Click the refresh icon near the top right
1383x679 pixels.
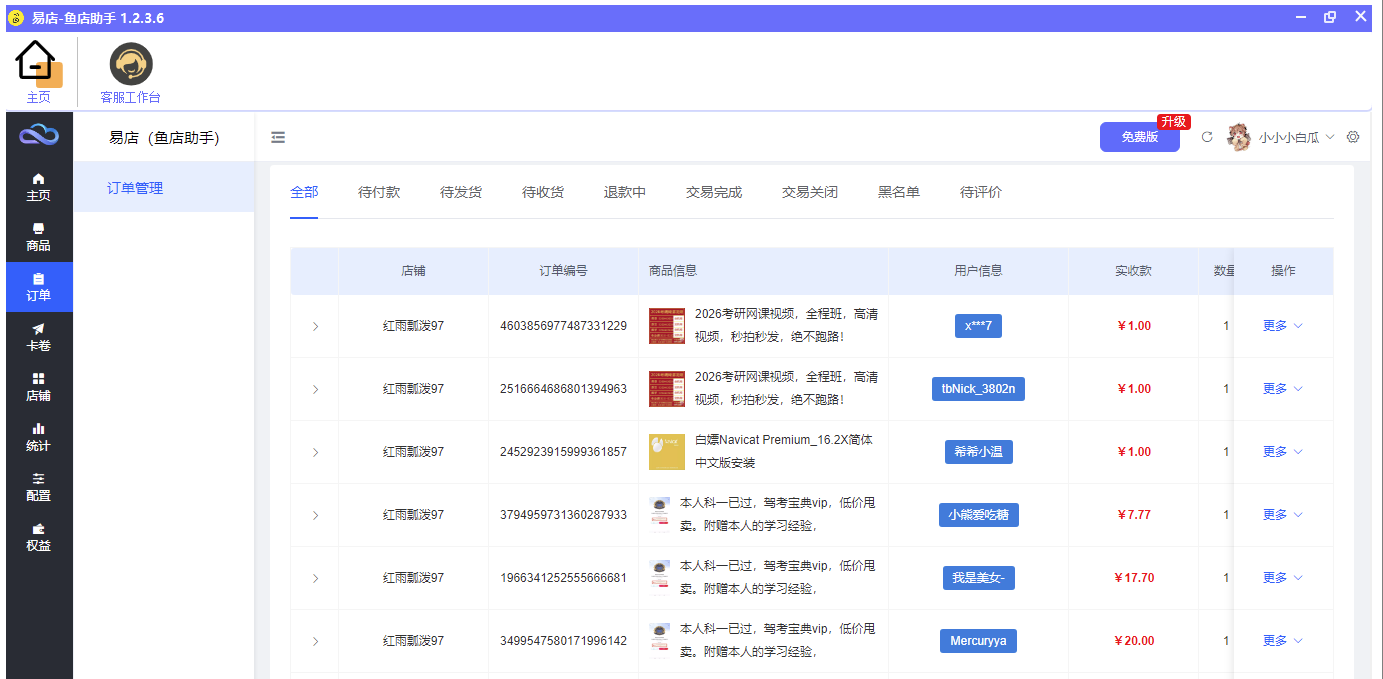(1207, 137)
